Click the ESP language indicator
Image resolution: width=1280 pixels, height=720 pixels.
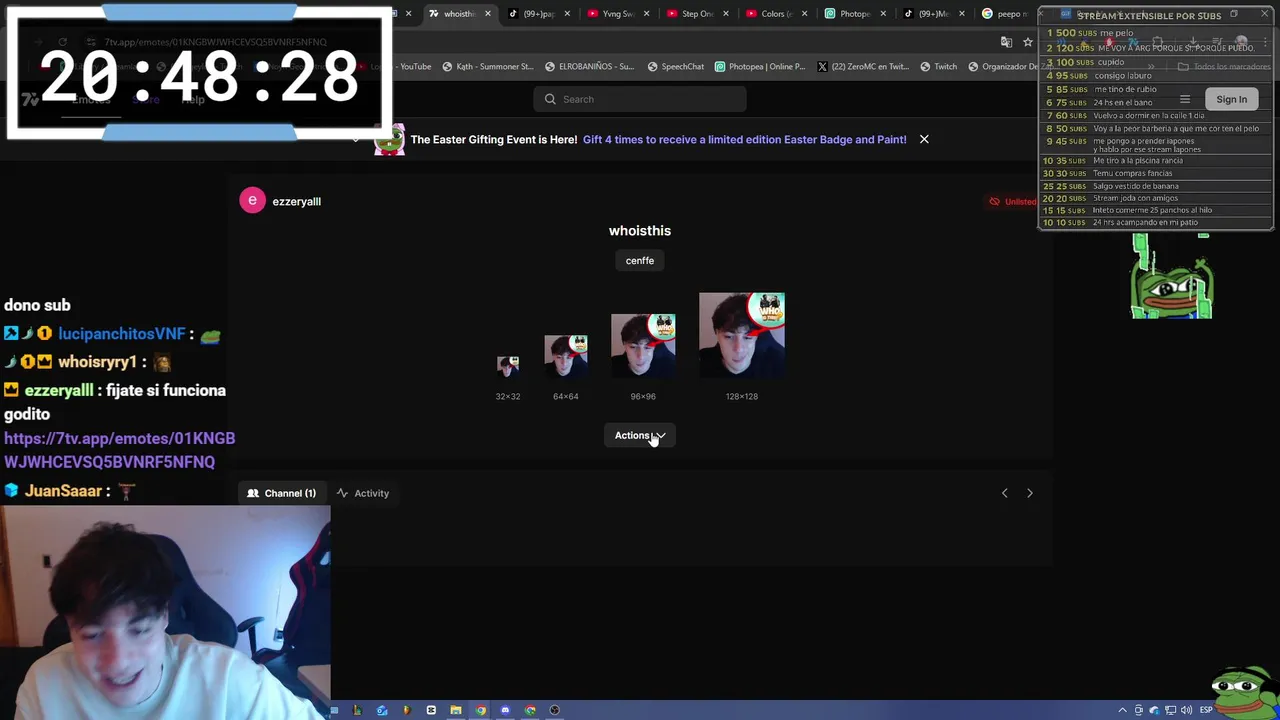click(x=1206, y=710)
